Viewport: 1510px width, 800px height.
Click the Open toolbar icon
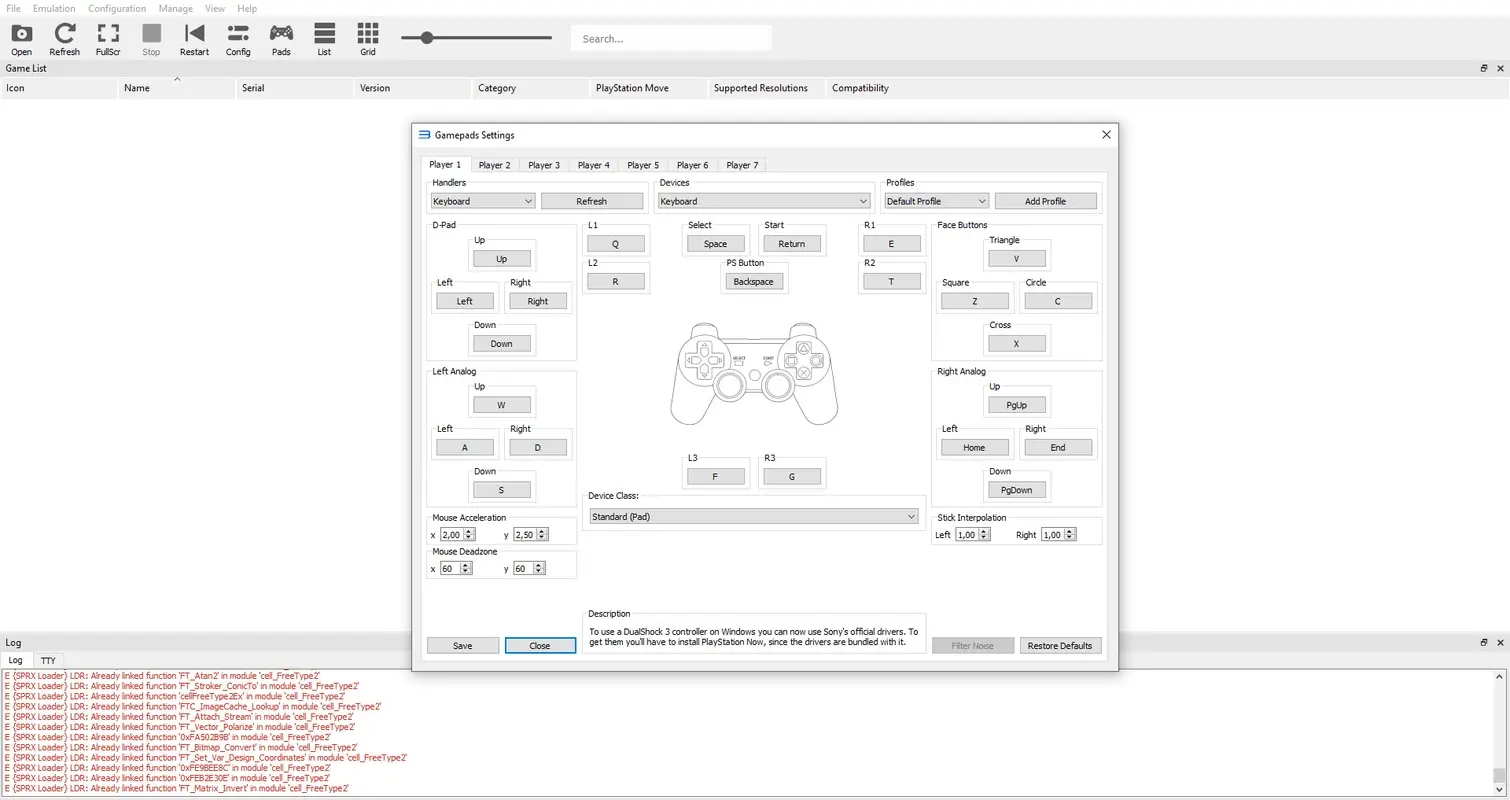pos(21,38)
